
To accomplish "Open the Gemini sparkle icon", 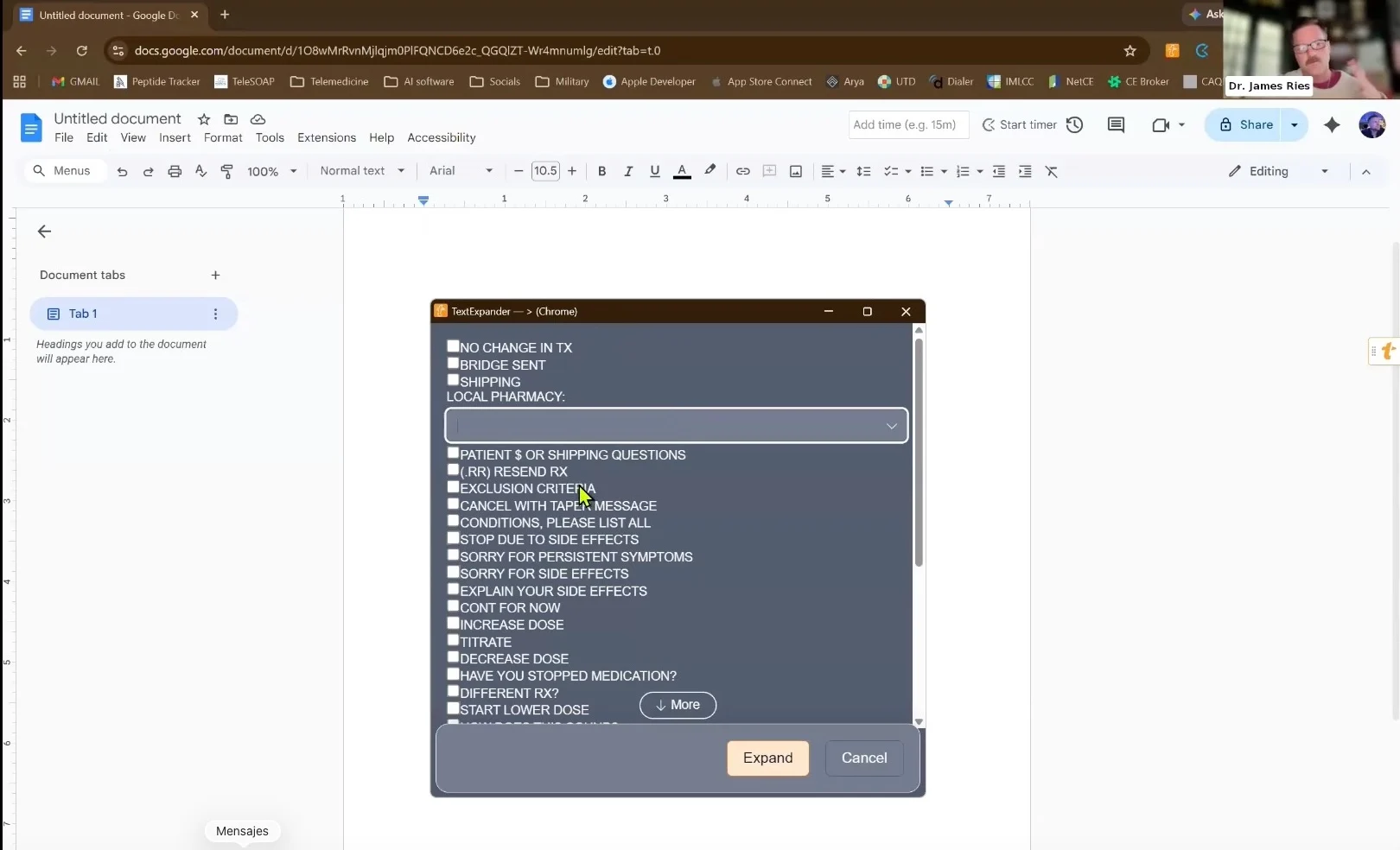I will click(1332, 124).
